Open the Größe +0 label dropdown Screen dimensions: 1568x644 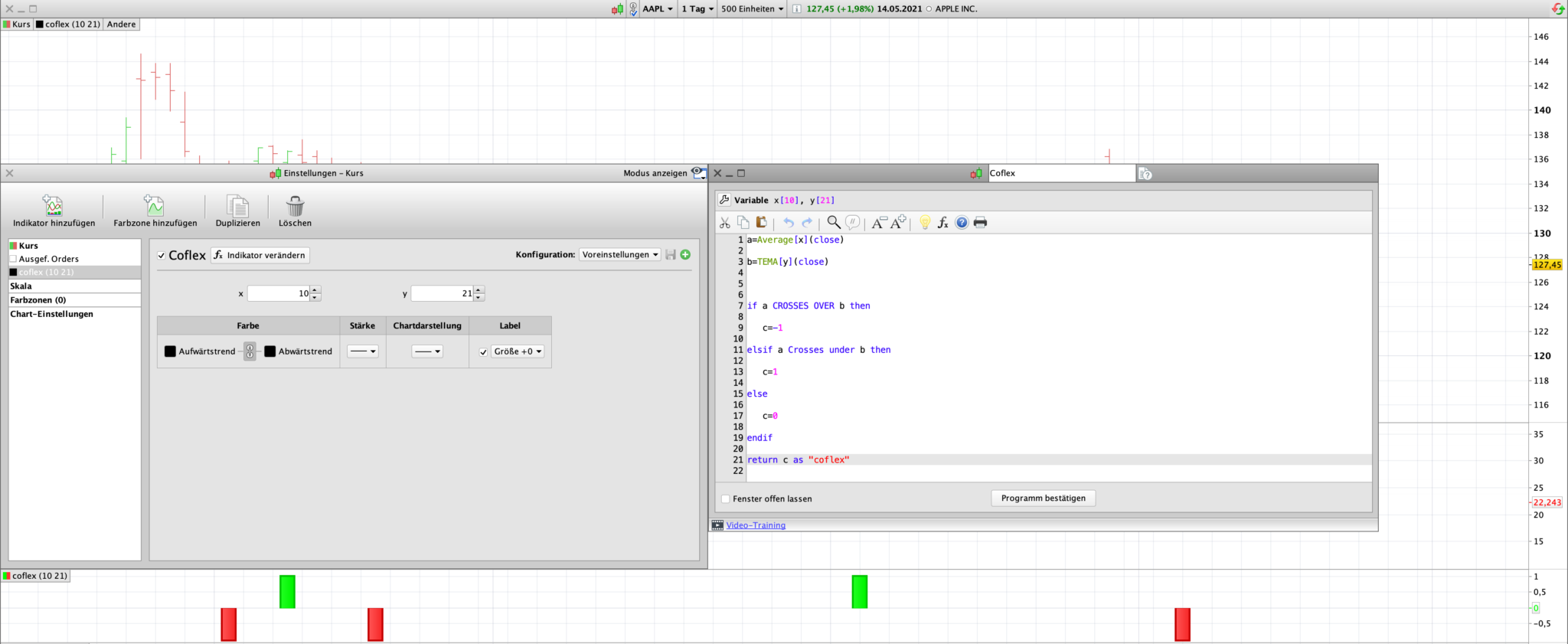point(518,351)
